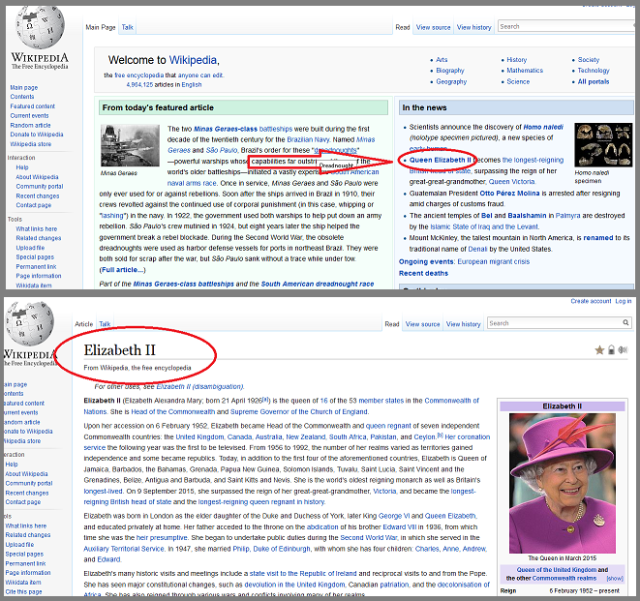The width and height of the screenshot is (640, 601).
Task: Open the Biography portal link
Action: click(450, 71)
